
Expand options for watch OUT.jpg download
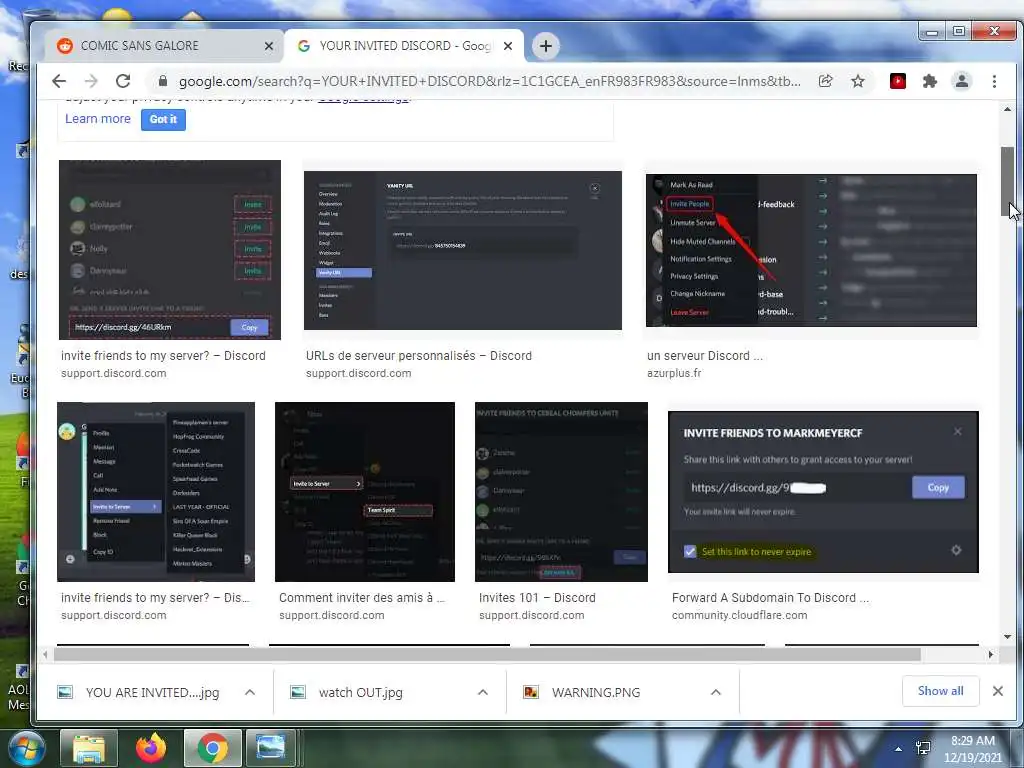(x=483, y=692)
